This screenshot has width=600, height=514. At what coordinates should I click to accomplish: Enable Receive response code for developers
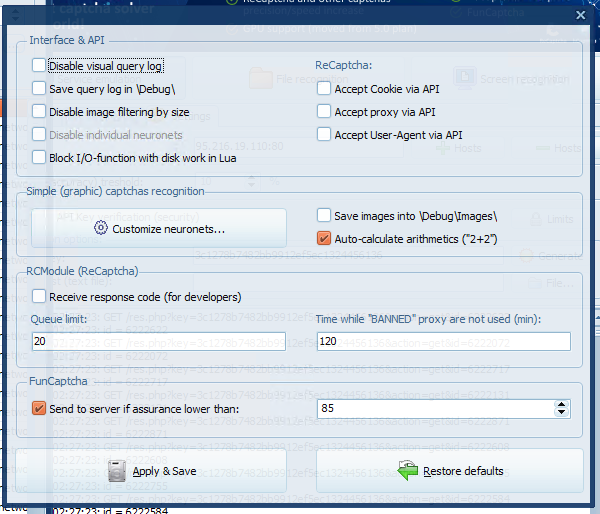(x=39, y=297)
